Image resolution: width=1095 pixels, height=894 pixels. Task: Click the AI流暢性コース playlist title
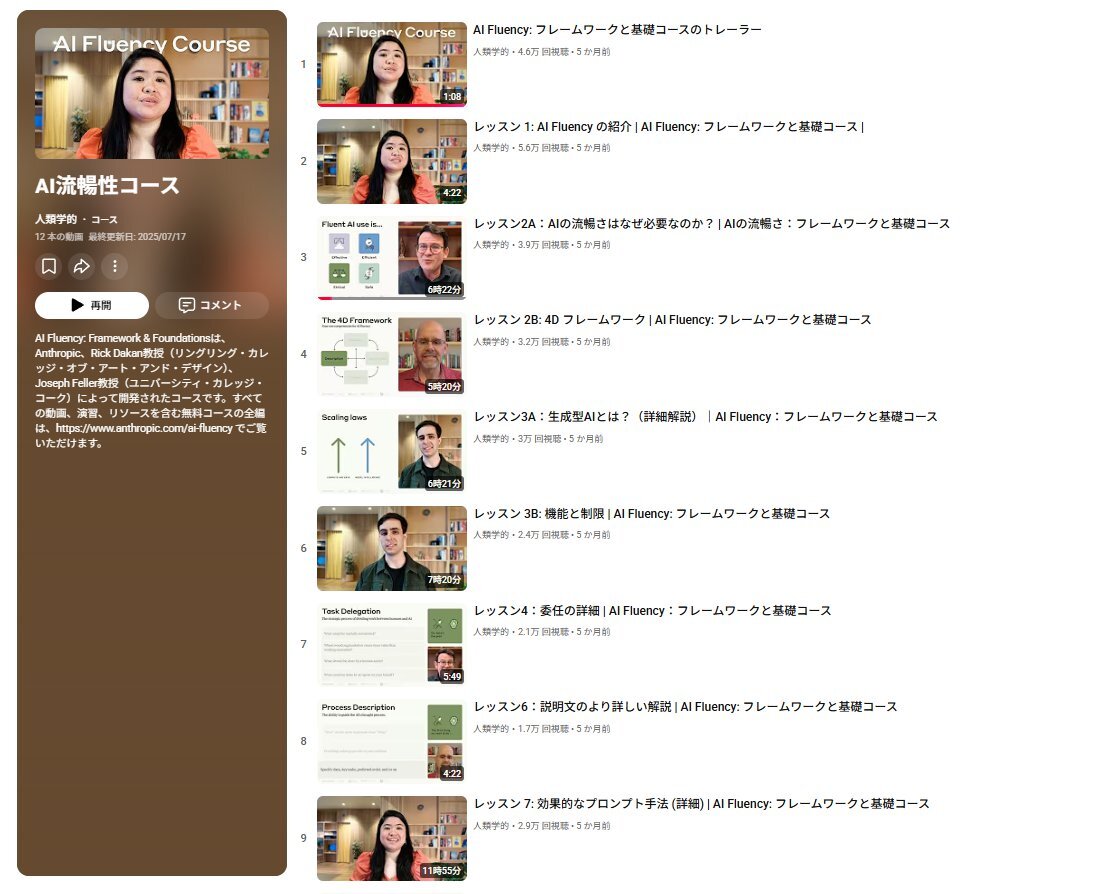click(107, 186)
